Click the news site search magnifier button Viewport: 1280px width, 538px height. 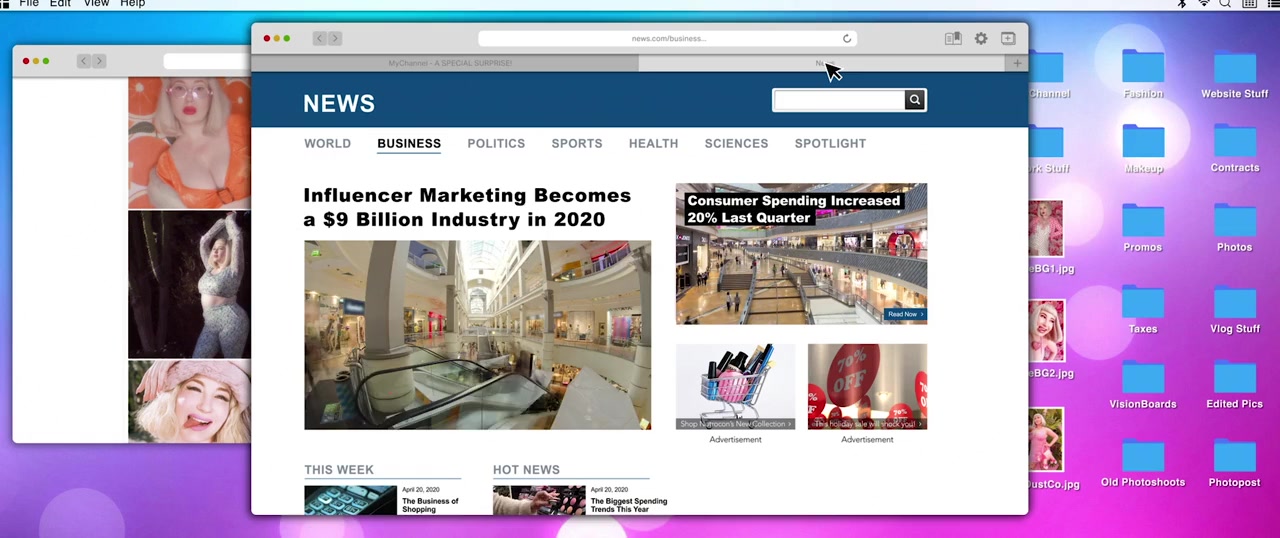914,100
